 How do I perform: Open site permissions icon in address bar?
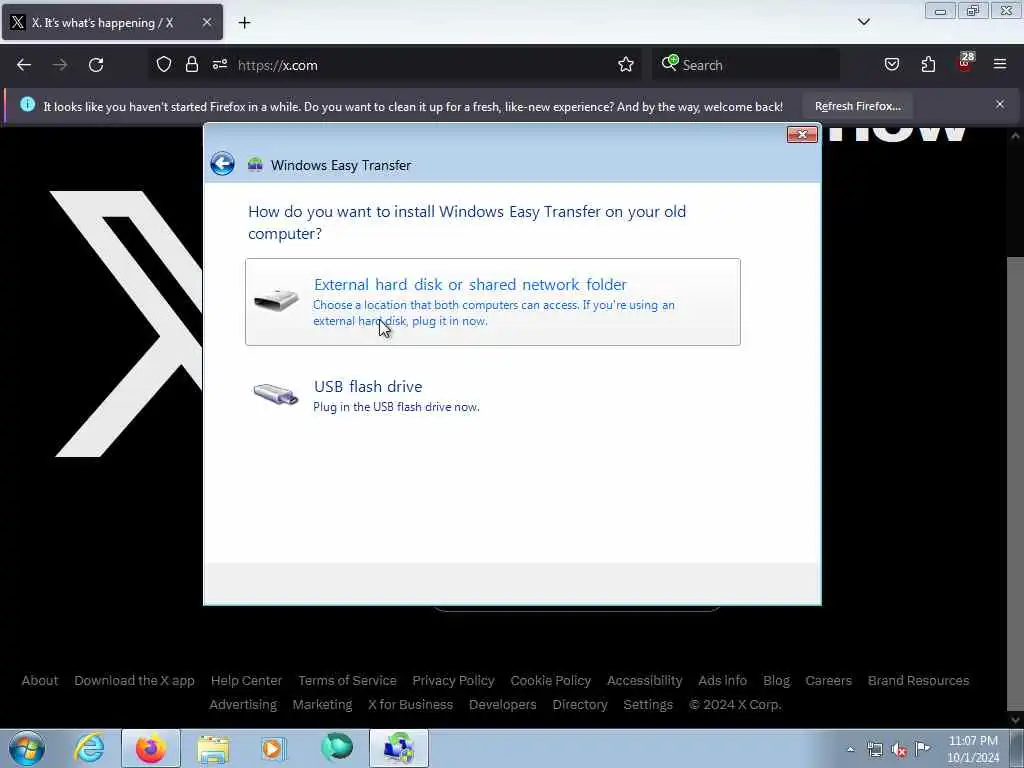tap(219, 65)
